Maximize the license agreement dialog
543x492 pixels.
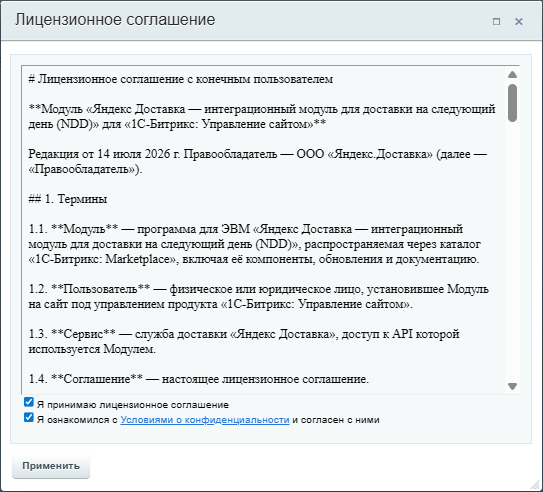(x=496, y=21)
